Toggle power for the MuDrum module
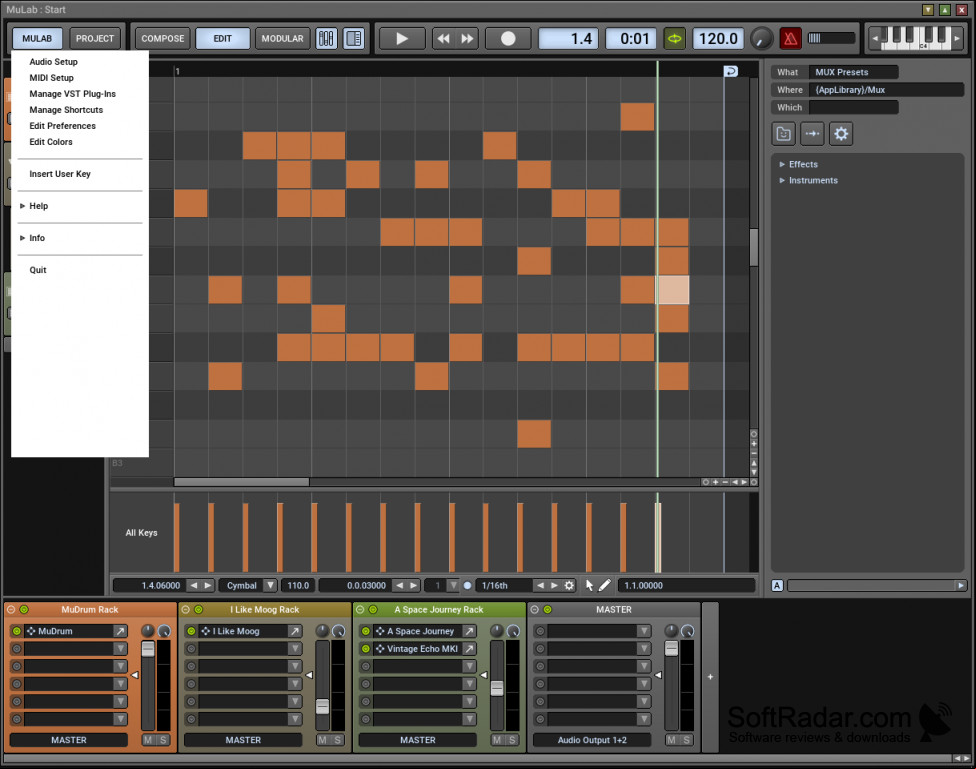The height and width of the screenshot is (769, 976). pos(17,631)
